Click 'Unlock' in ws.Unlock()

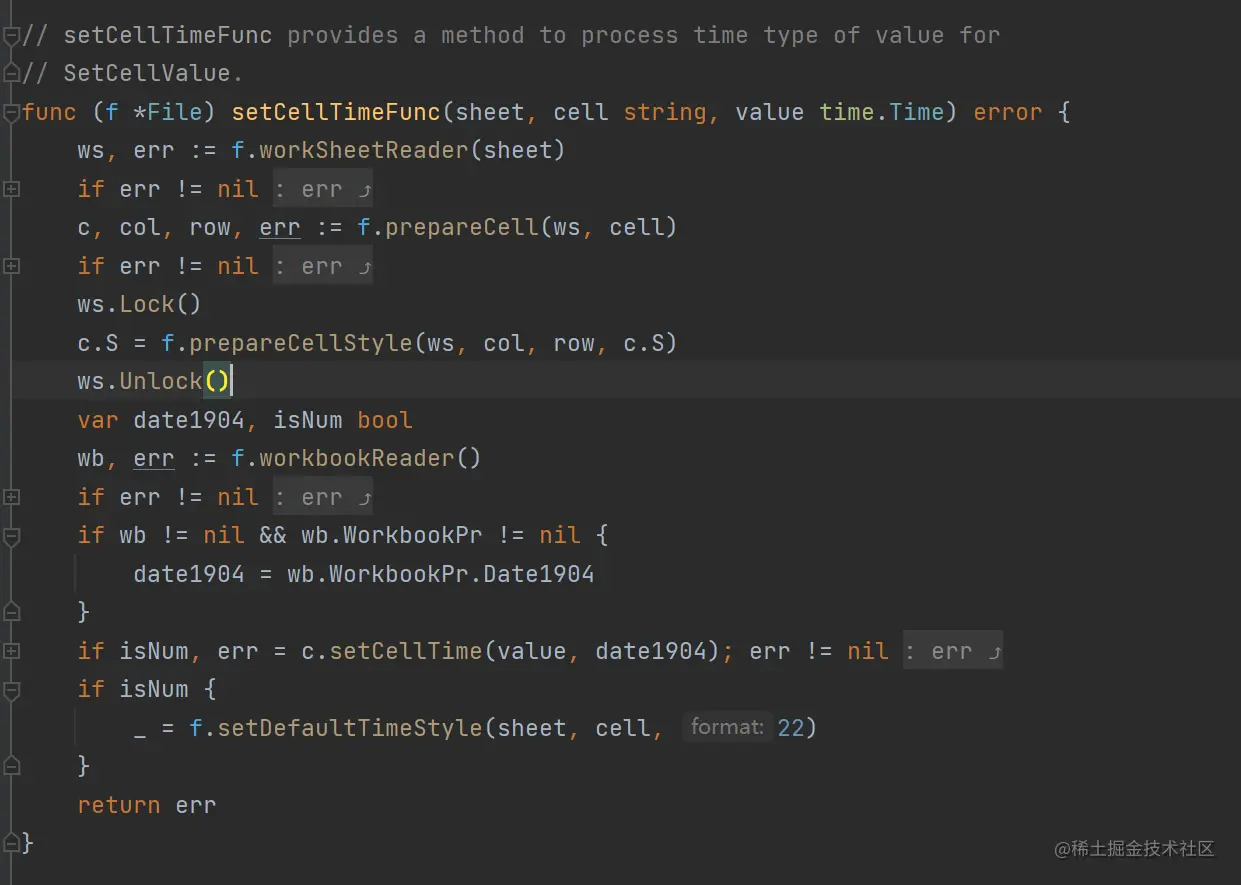click(x=161, y=381)
